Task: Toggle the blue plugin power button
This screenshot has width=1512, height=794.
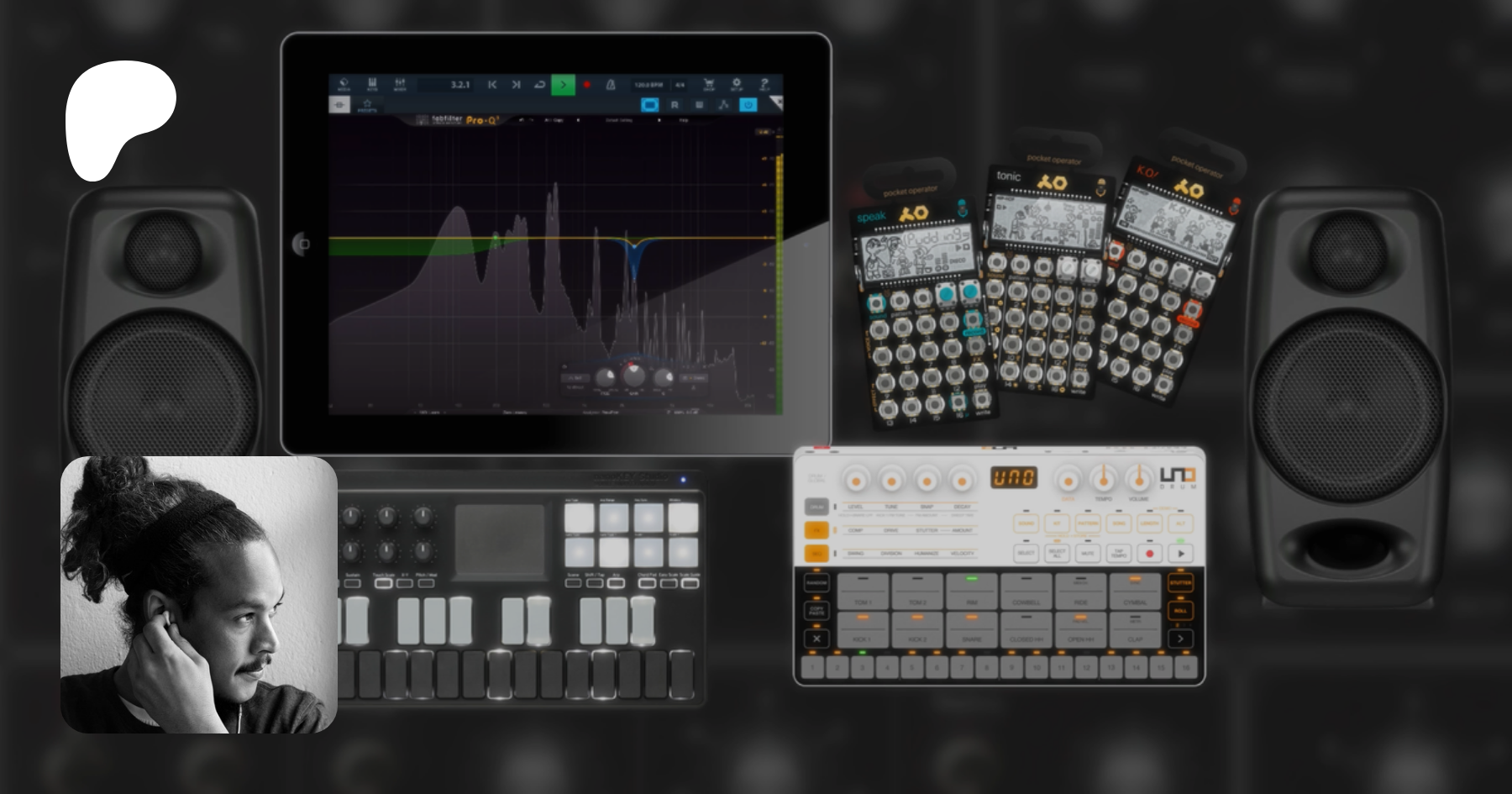Action: pyautogui.click(x=748, y=105)
